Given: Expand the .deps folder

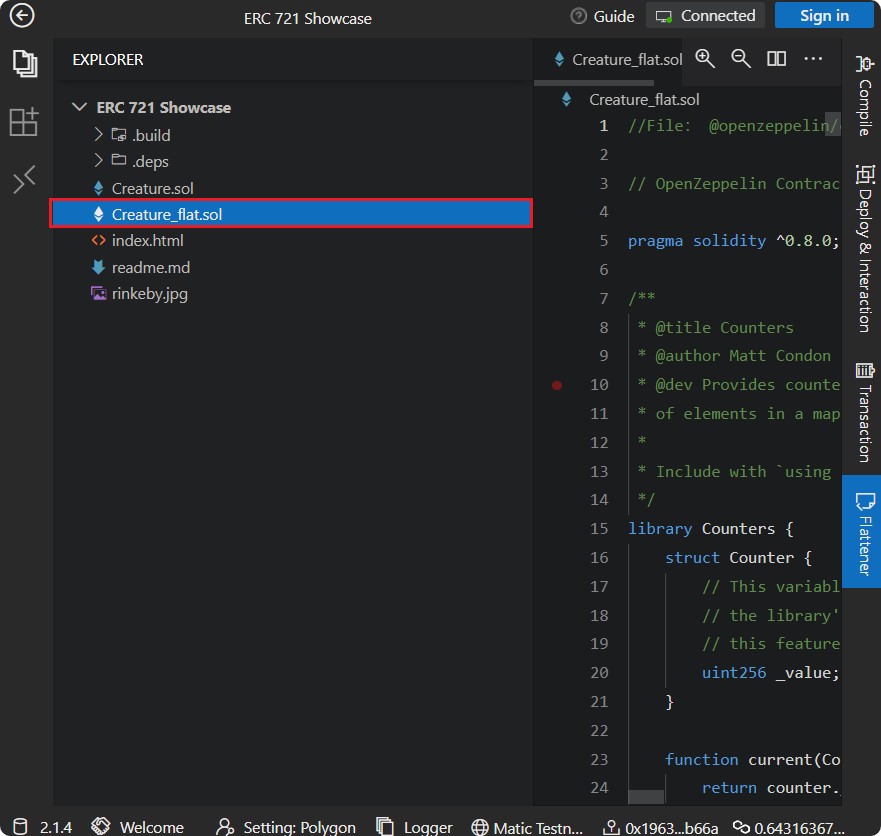Looking at the screenshot, I should click(98, 161).
